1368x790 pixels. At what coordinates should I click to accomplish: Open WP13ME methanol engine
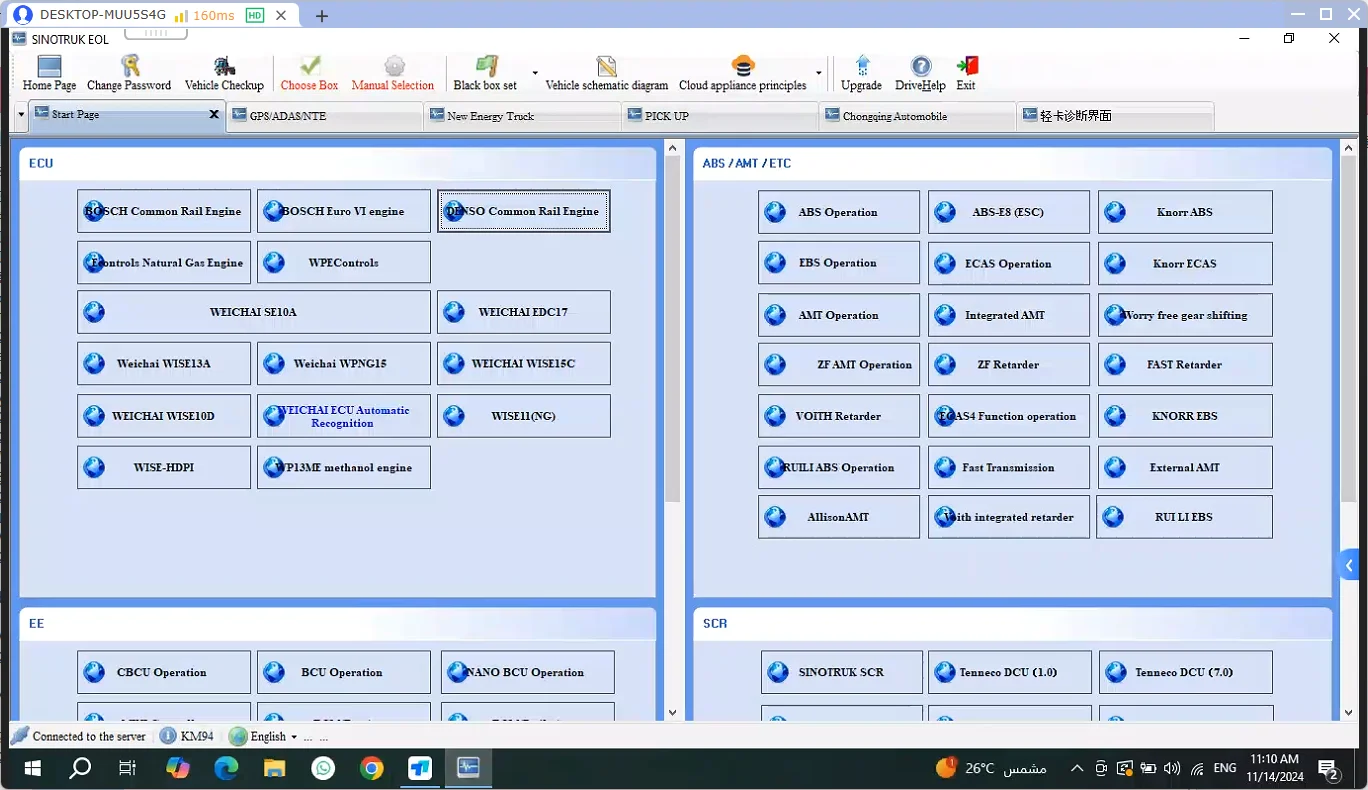pyautogui.click(x=344, y=467)
